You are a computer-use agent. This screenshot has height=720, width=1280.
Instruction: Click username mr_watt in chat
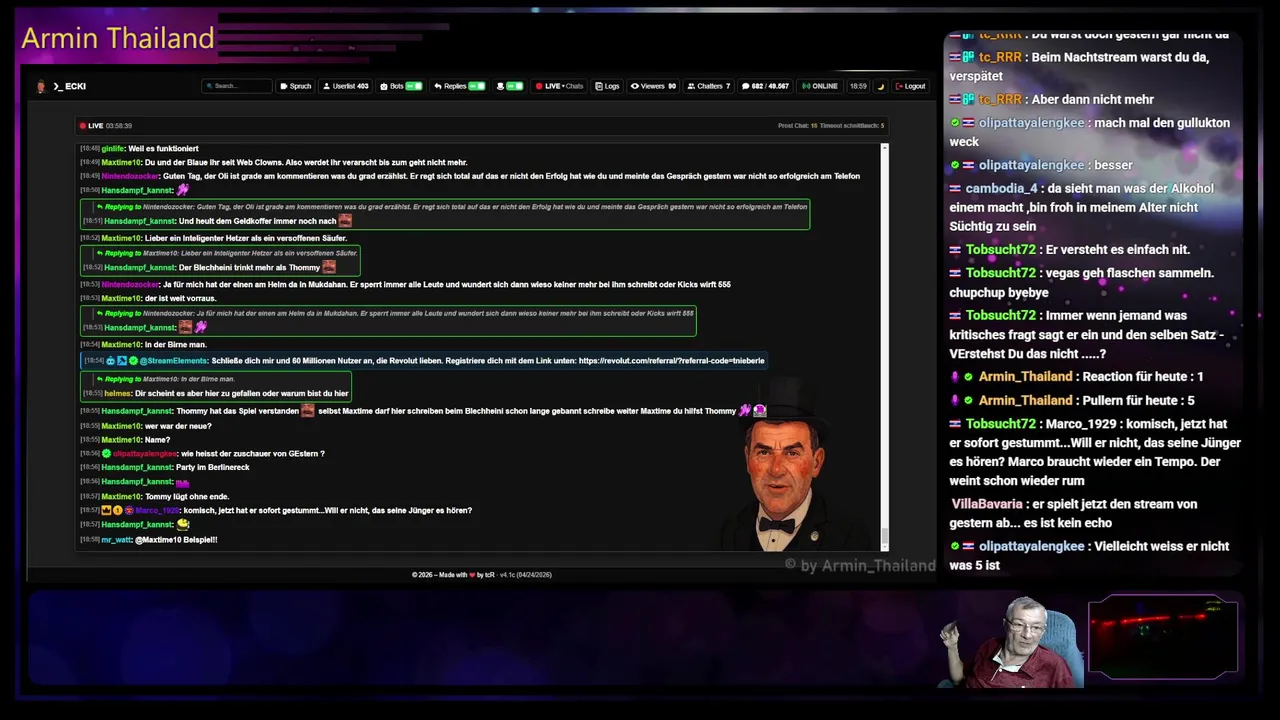116,539
